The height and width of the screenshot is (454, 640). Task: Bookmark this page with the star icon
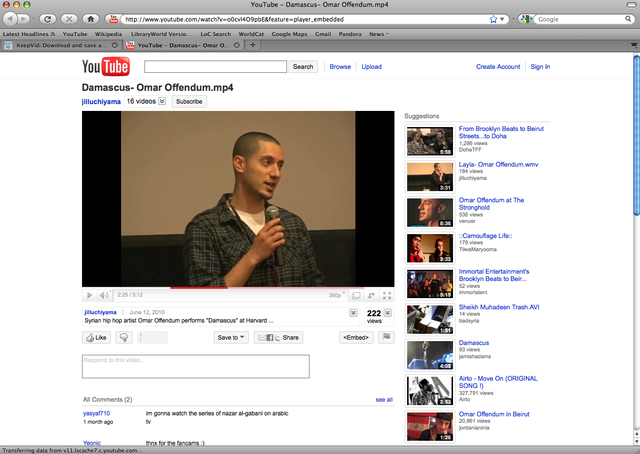tap(493, 19)
